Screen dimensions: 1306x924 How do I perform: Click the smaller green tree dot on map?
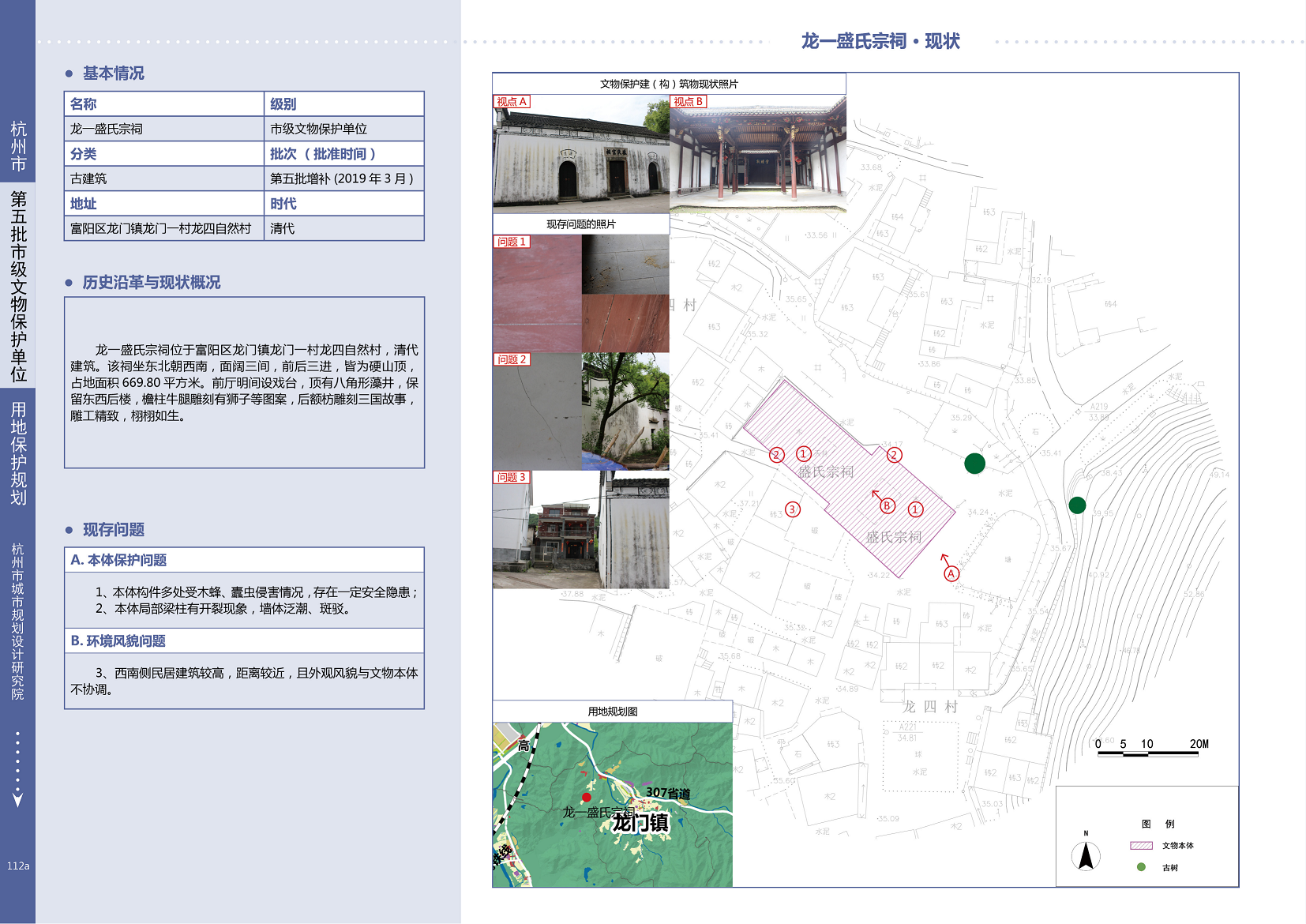point(1077,505)
